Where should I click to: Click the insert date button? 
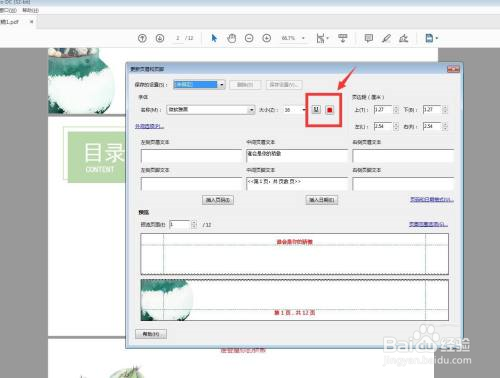[322, 200]
